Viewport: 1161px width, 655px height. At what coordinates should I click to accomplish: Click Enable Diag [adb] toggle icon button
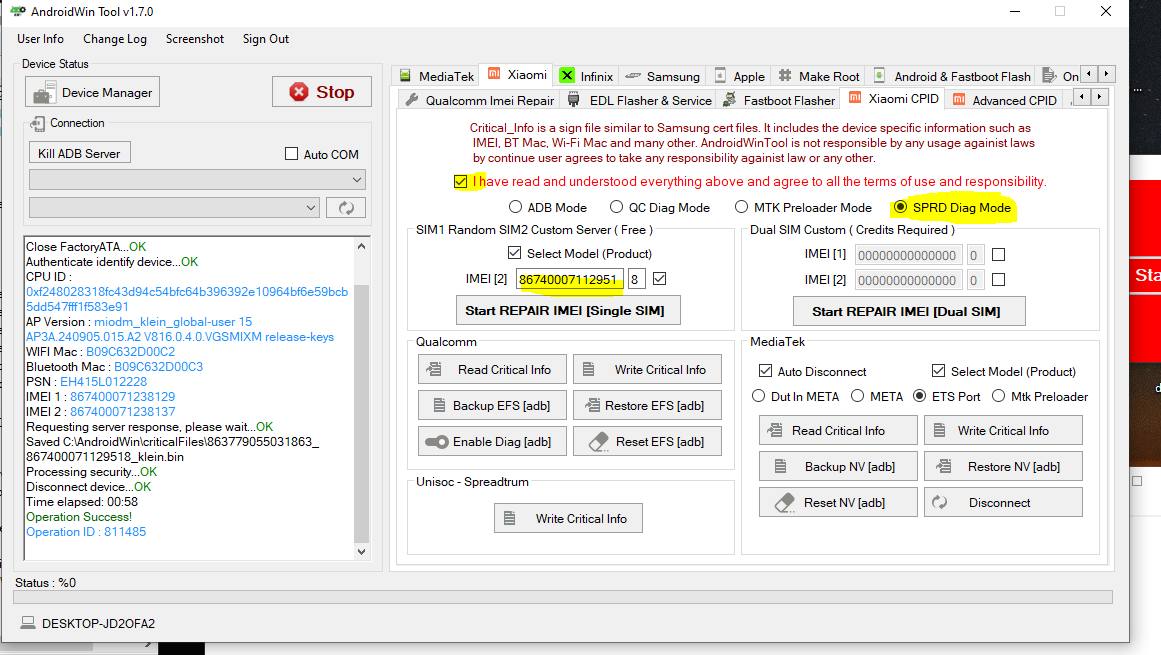pos(492,442)
